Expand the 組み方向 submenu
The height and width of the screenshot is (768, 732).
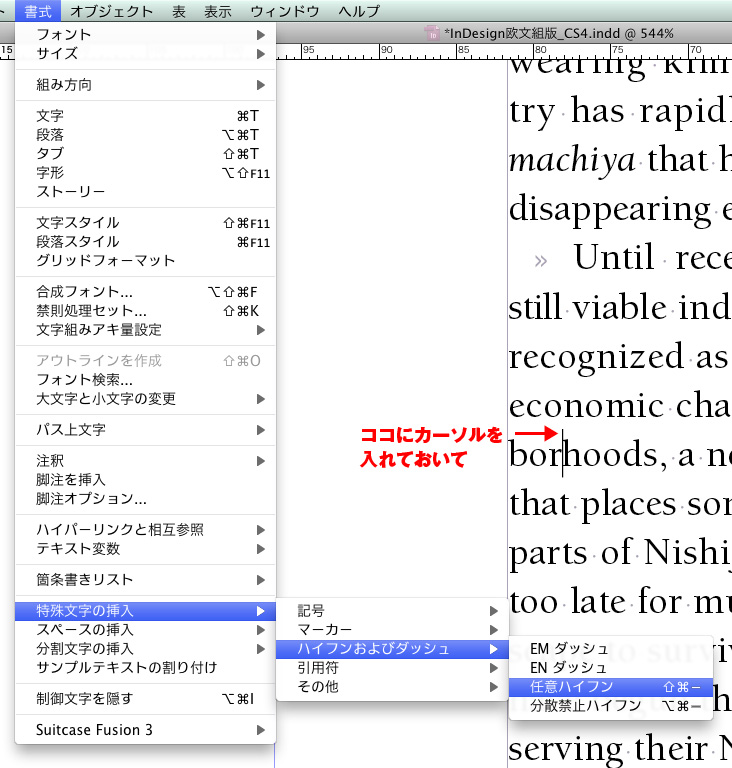click(x=145, y=85)
